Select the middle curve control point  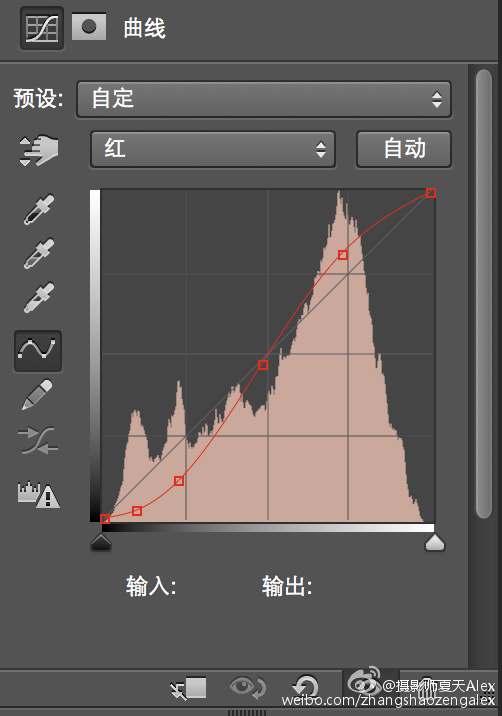tap(263, 365)
